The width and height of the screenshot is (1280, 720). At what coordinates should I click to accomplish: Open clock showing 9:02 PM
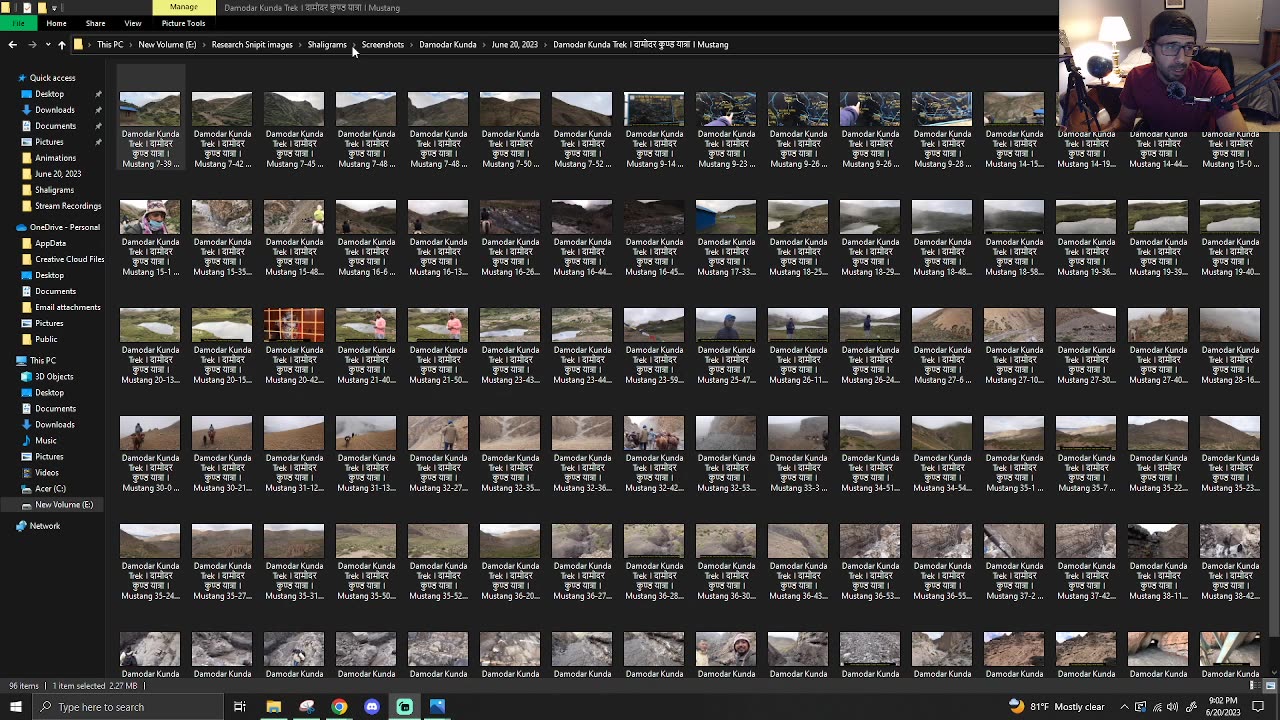tap(1224, 707)
